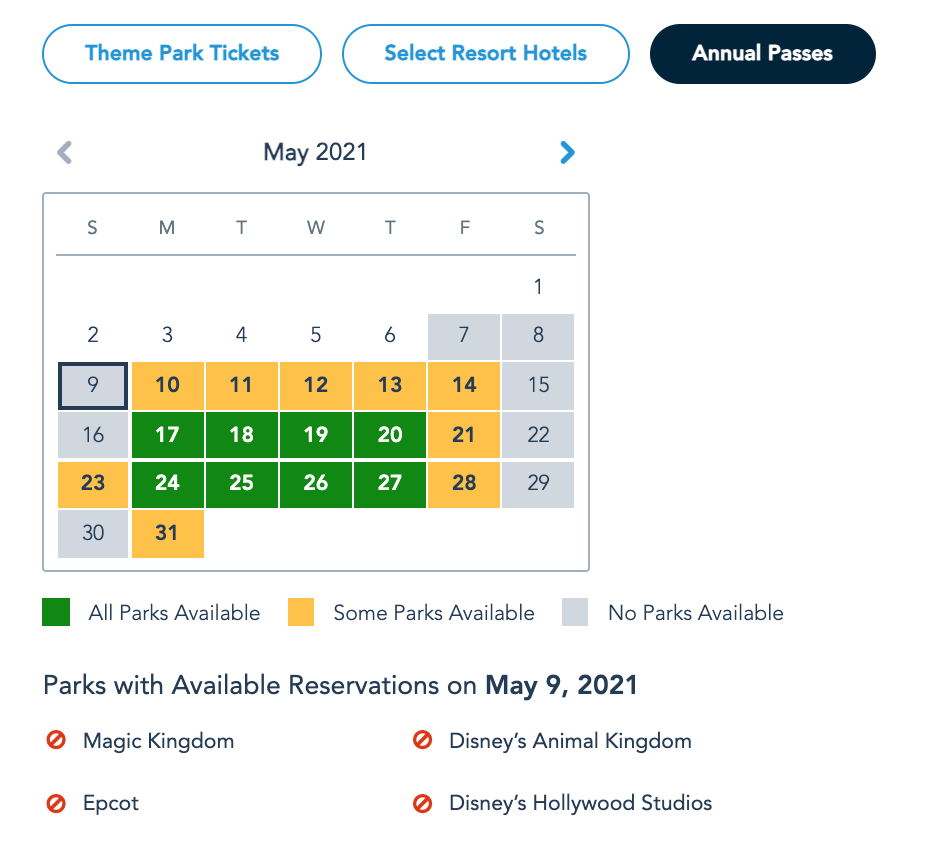
Task: Click the May 2021 month heading
Action: tap(315, 153)
